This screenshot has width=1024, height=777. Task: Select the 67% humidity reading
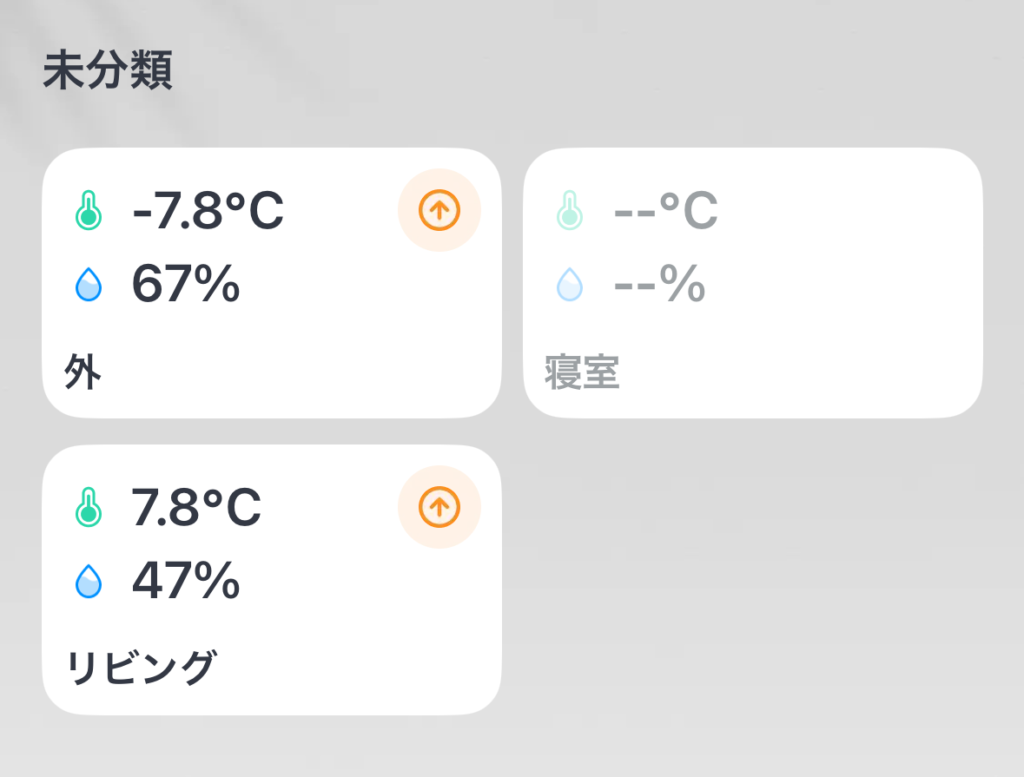pyautogui.click(x=186, y=286)
